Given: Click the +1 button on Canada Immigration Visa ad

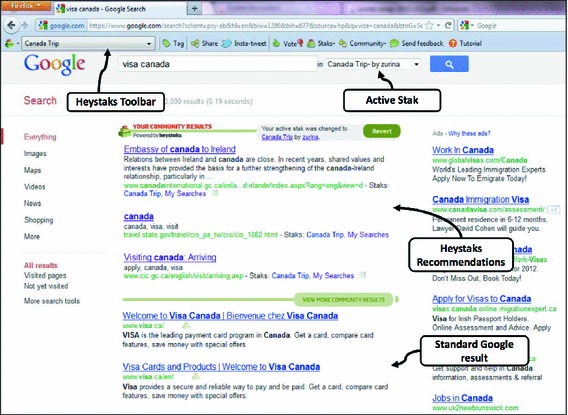Looking at the screenshot, I should [554, 210].
